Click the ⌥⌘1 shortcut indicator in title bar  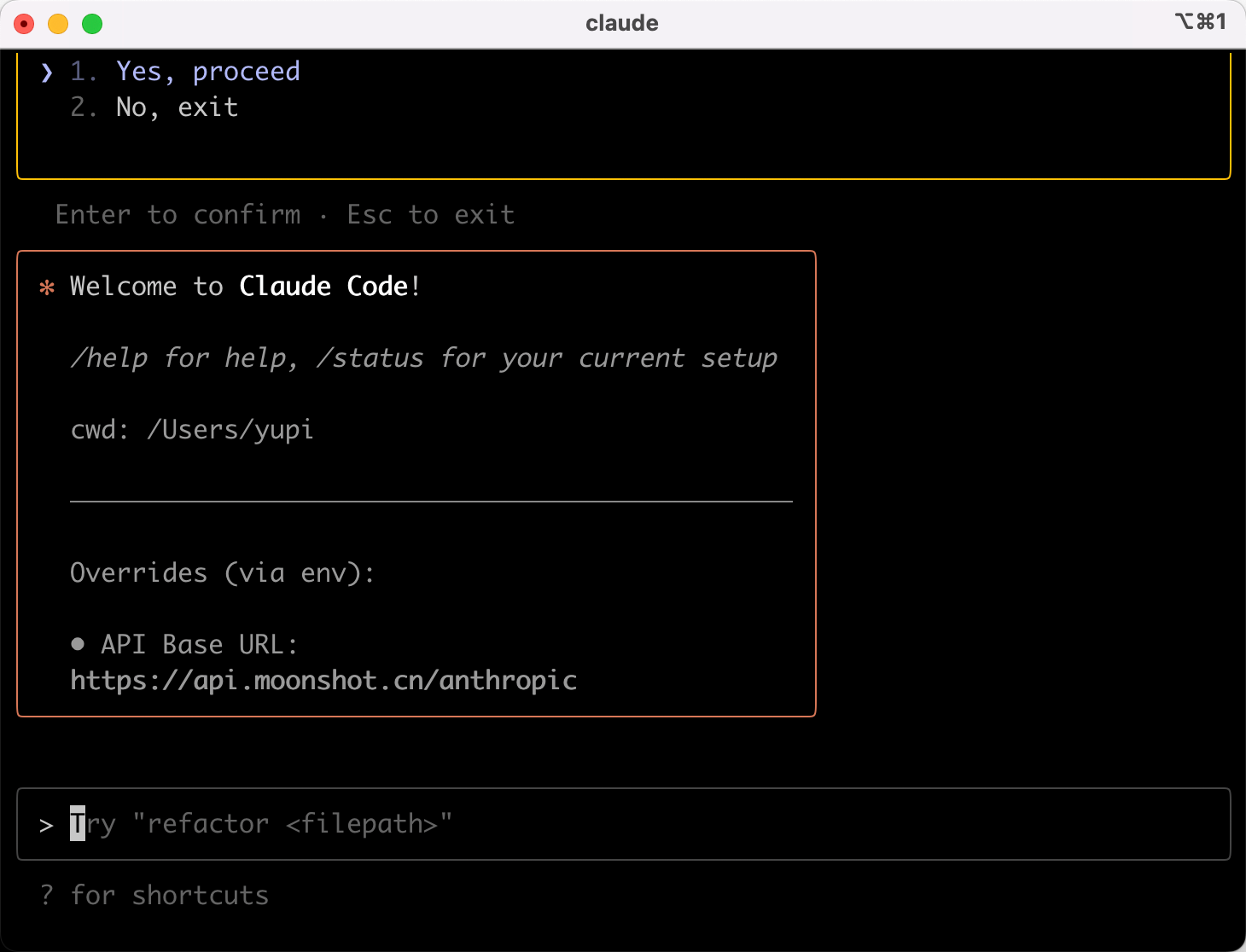tap(1200, 22)
